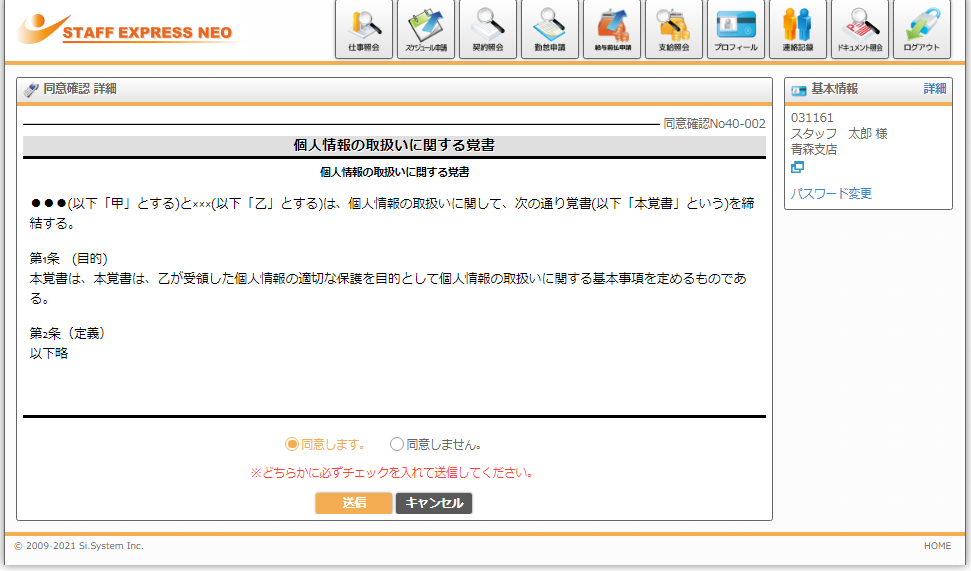Image resolution: width=971 pixels, height=571 pixels.
Task: Click the パスワード変更 link
Action: point(831,193)
